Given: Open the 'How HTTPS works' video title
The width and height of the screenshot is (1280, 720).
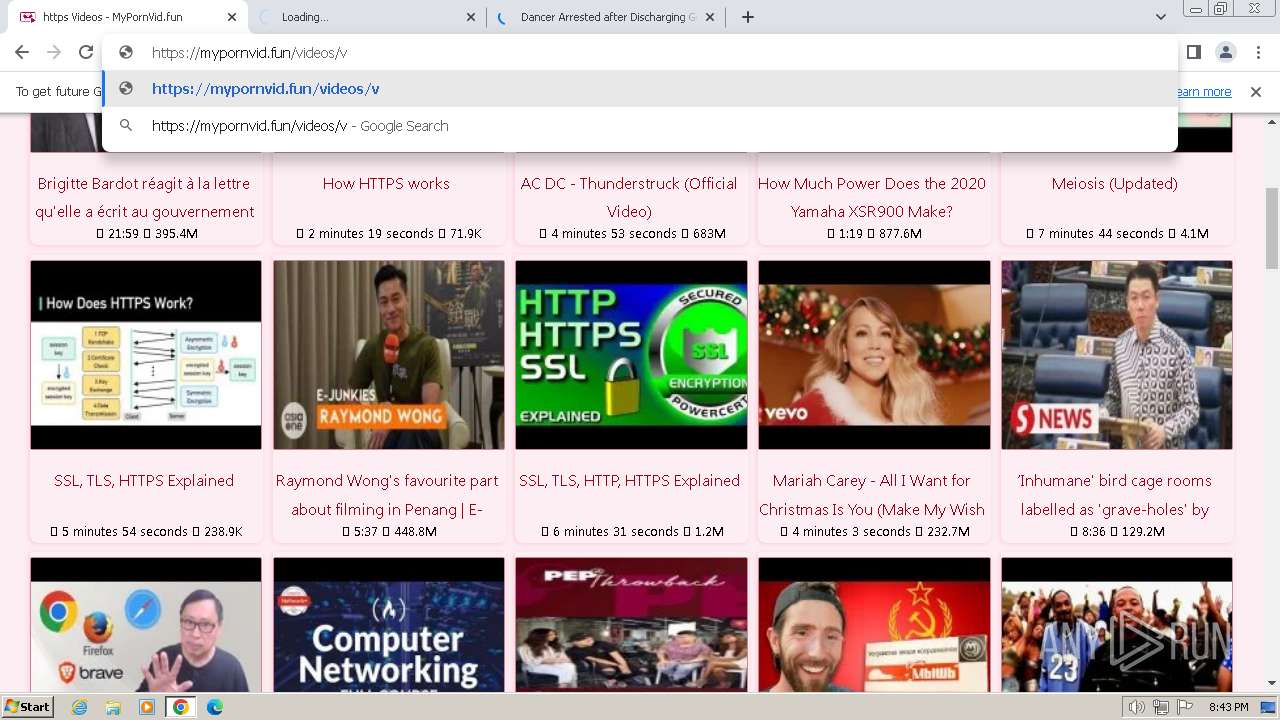Looking at the screenshot, I should 386,184.
